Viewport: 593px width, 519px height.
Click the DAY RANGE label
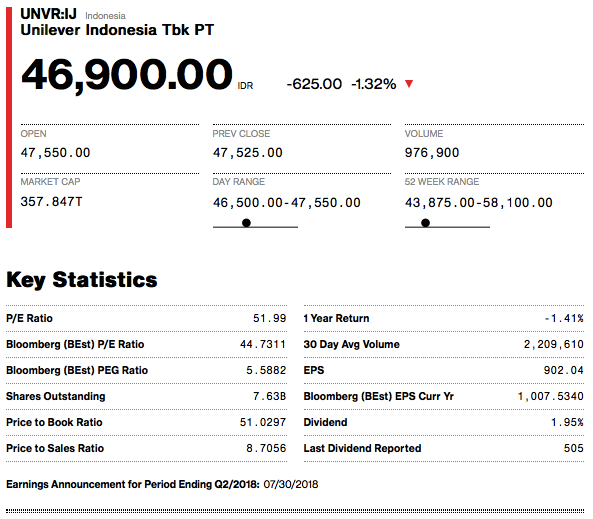click(239, 182)
